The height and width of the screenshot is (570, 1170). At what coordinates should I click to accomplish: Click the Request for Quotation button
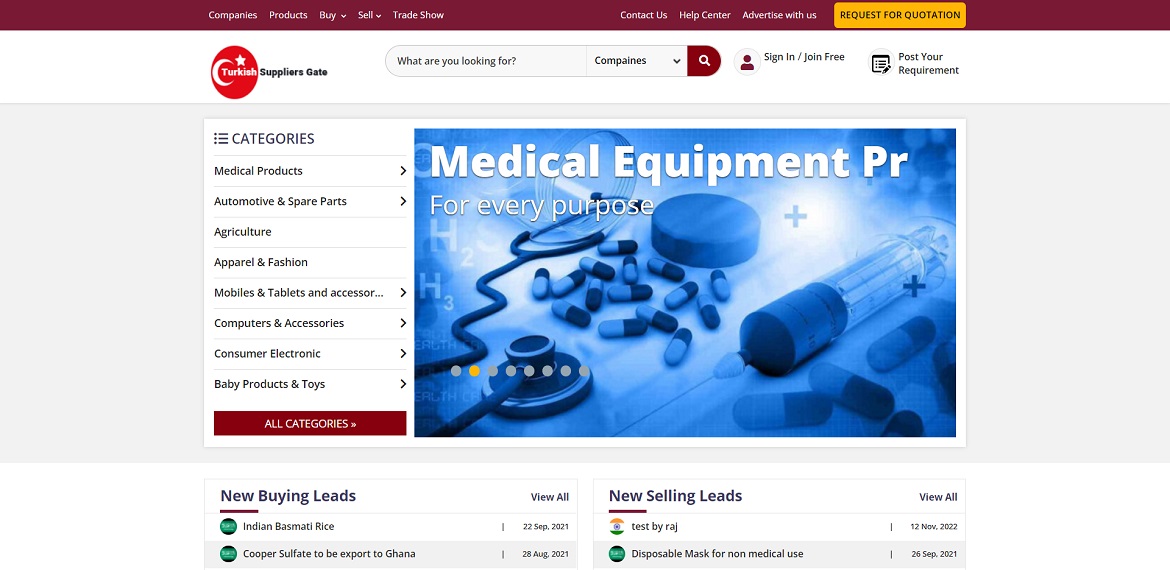(x=900, y=15)
